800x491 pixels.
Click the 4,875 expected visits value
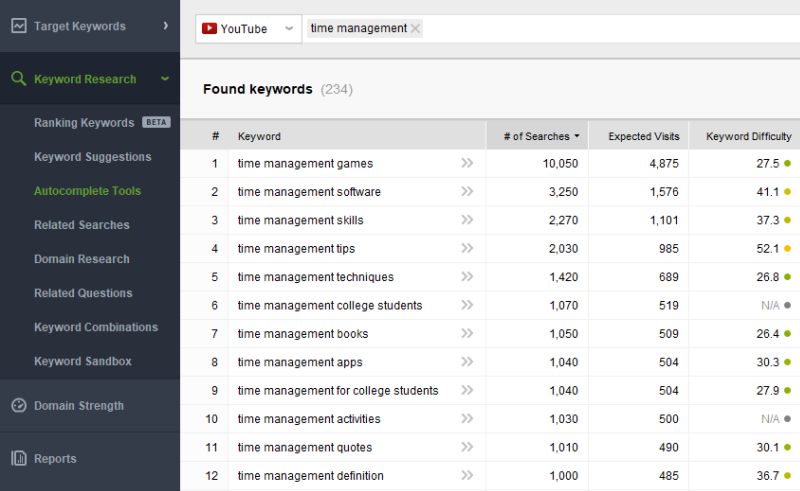tap(664, 163)
